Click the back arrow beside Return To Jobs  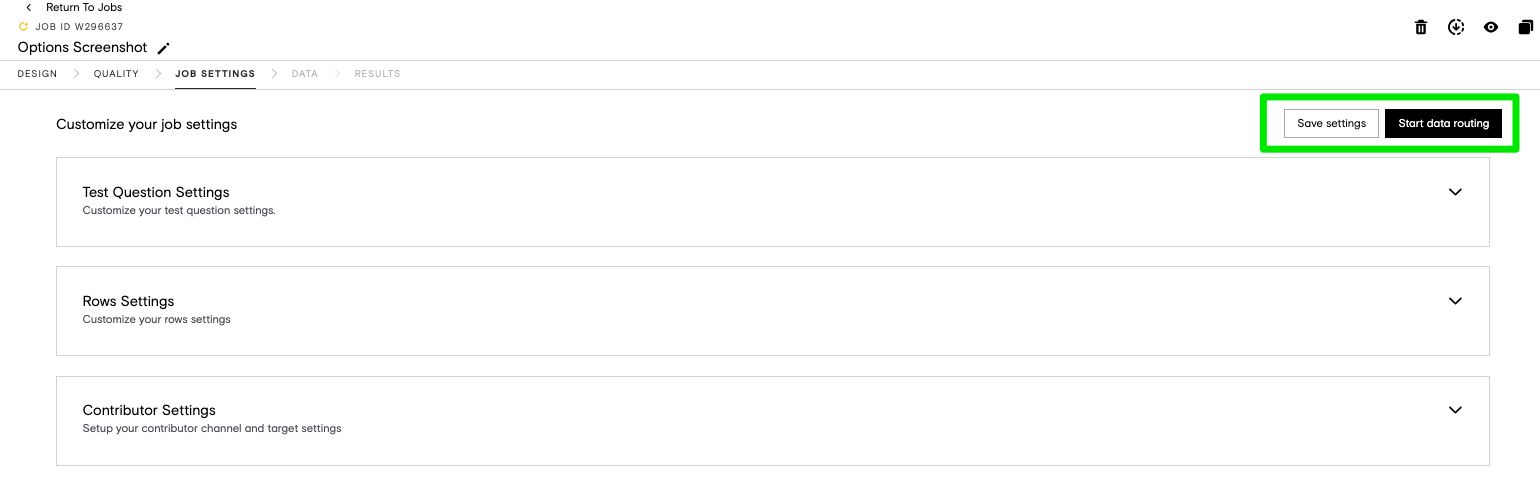pyautogui.click(x=28, y=8)
